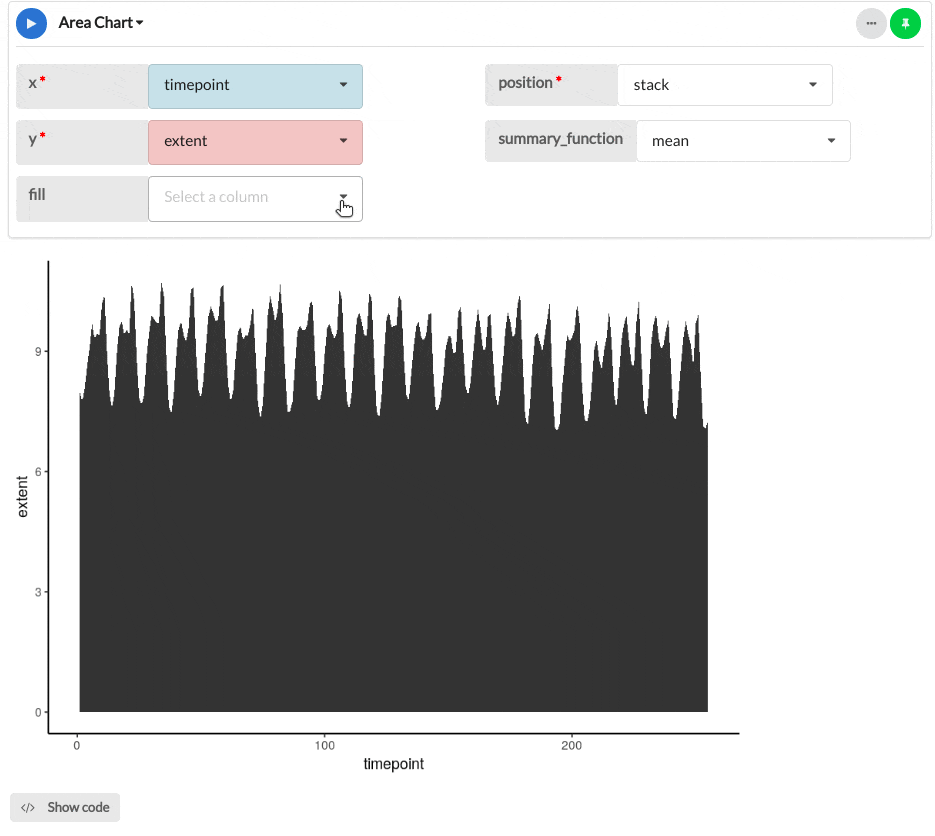Select the x required field label

(x=33, y=84)
